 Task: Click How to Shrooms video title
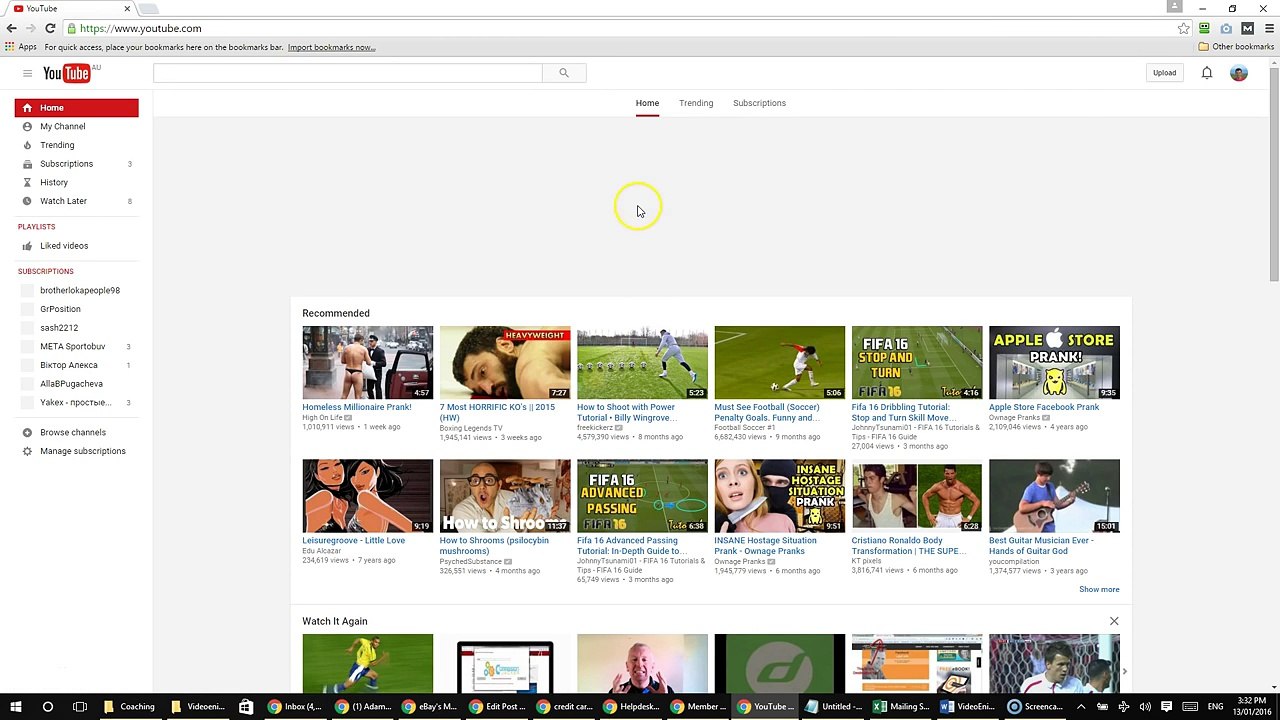pos(494,546)
